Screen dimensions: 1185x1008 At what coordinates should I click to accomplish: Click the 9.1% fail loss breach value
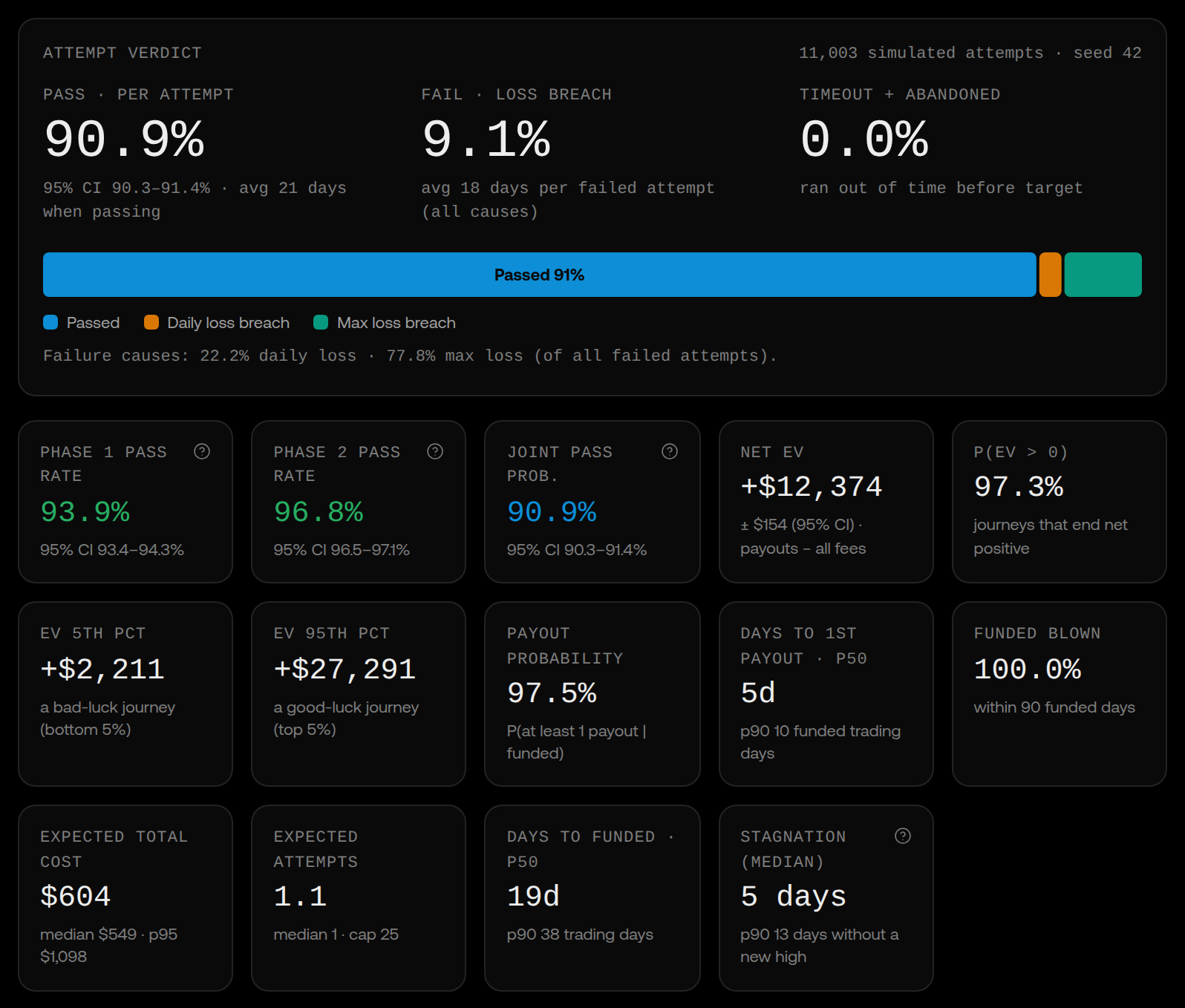(486, 140)
